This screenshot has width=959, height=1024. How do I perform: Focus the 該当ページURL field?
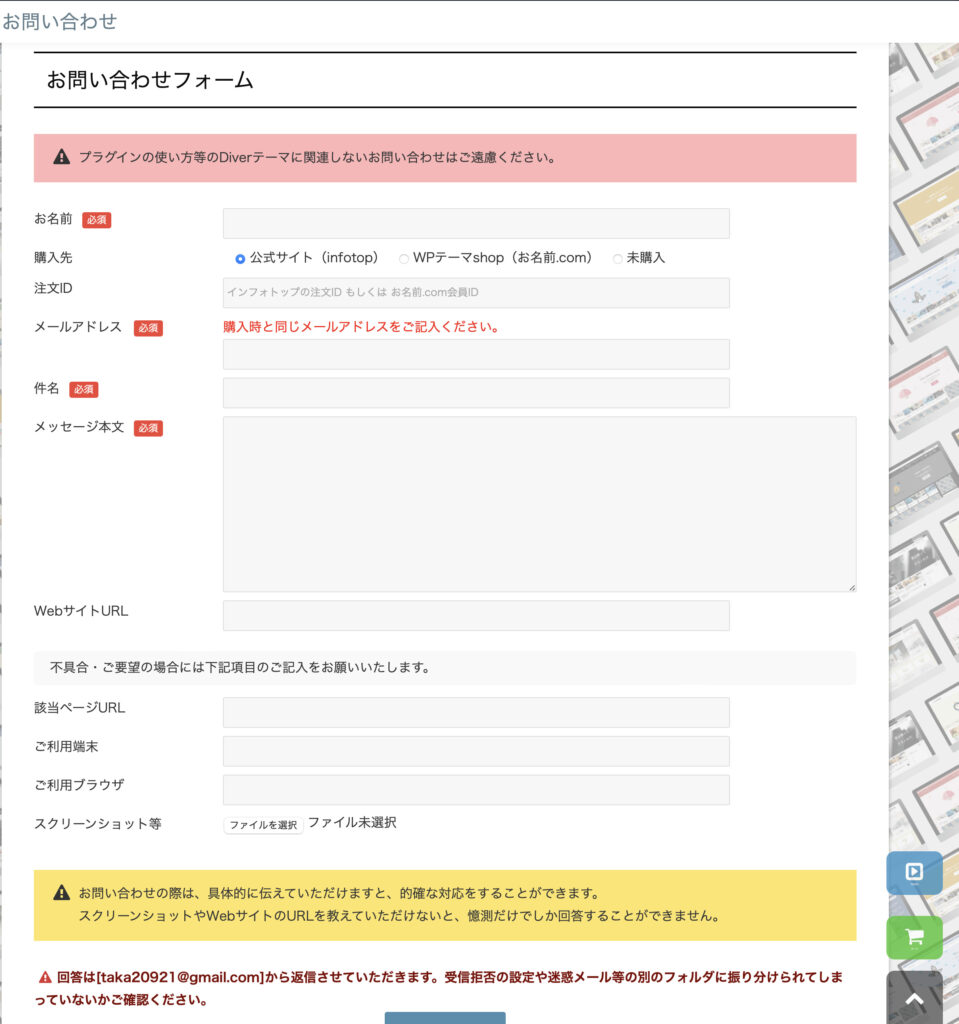[x=476, y=712]
